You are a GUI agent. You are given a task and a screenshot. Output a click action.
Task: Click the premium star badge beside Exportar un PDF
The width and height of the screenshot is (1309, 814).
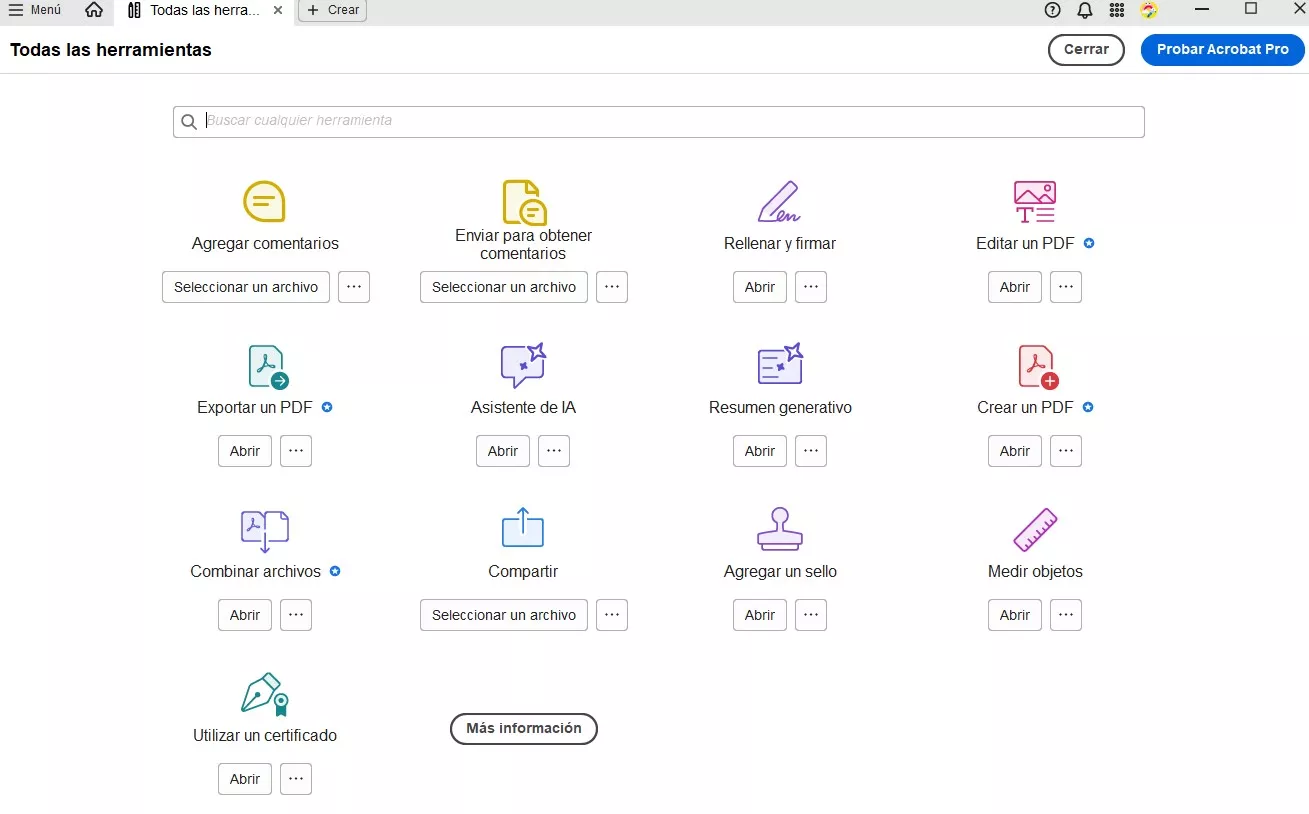pos(327,407)
